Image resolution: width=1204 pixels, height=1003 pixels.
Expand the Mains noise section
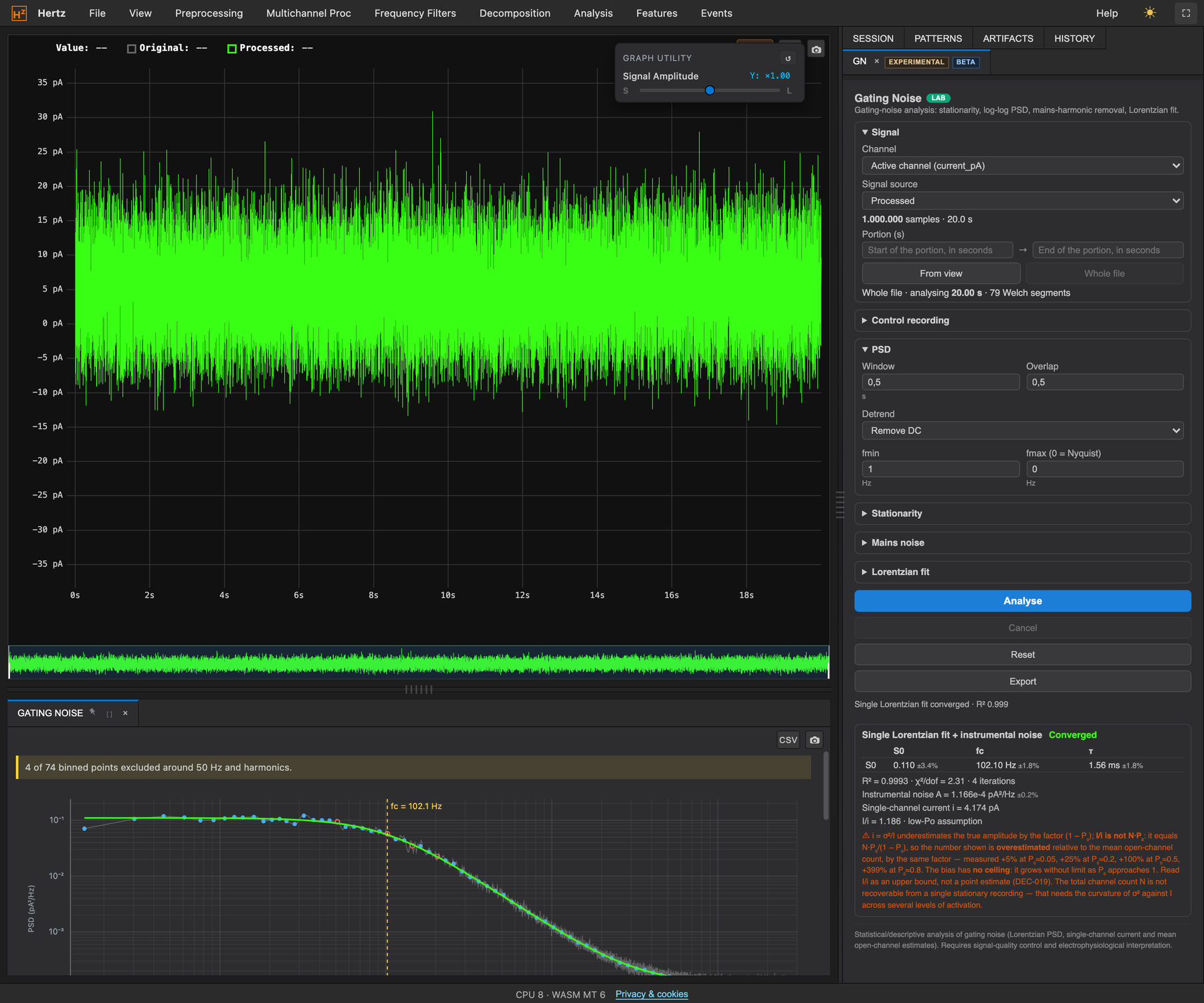click(1022, 543)
